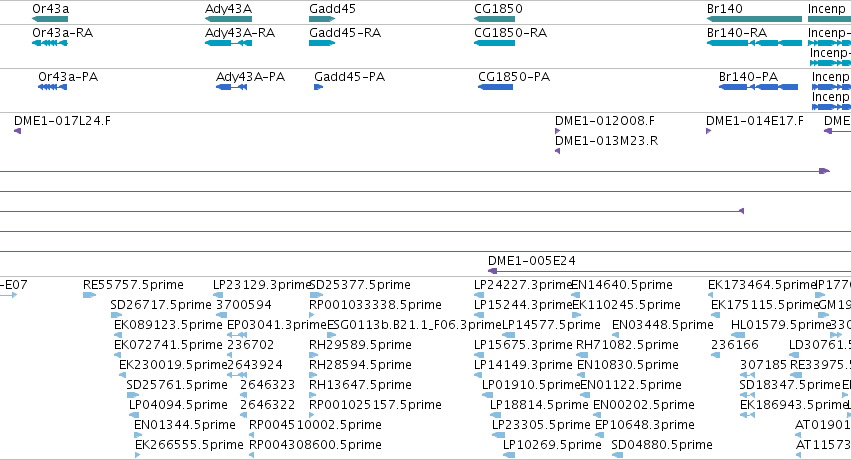Select the SD26717.5prime label

(161, 304)
